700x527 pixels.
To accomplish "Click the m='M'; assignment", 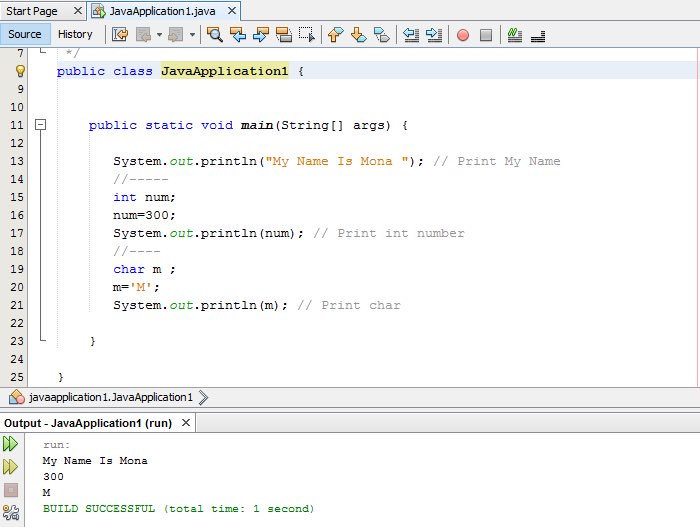I will 136,287.
